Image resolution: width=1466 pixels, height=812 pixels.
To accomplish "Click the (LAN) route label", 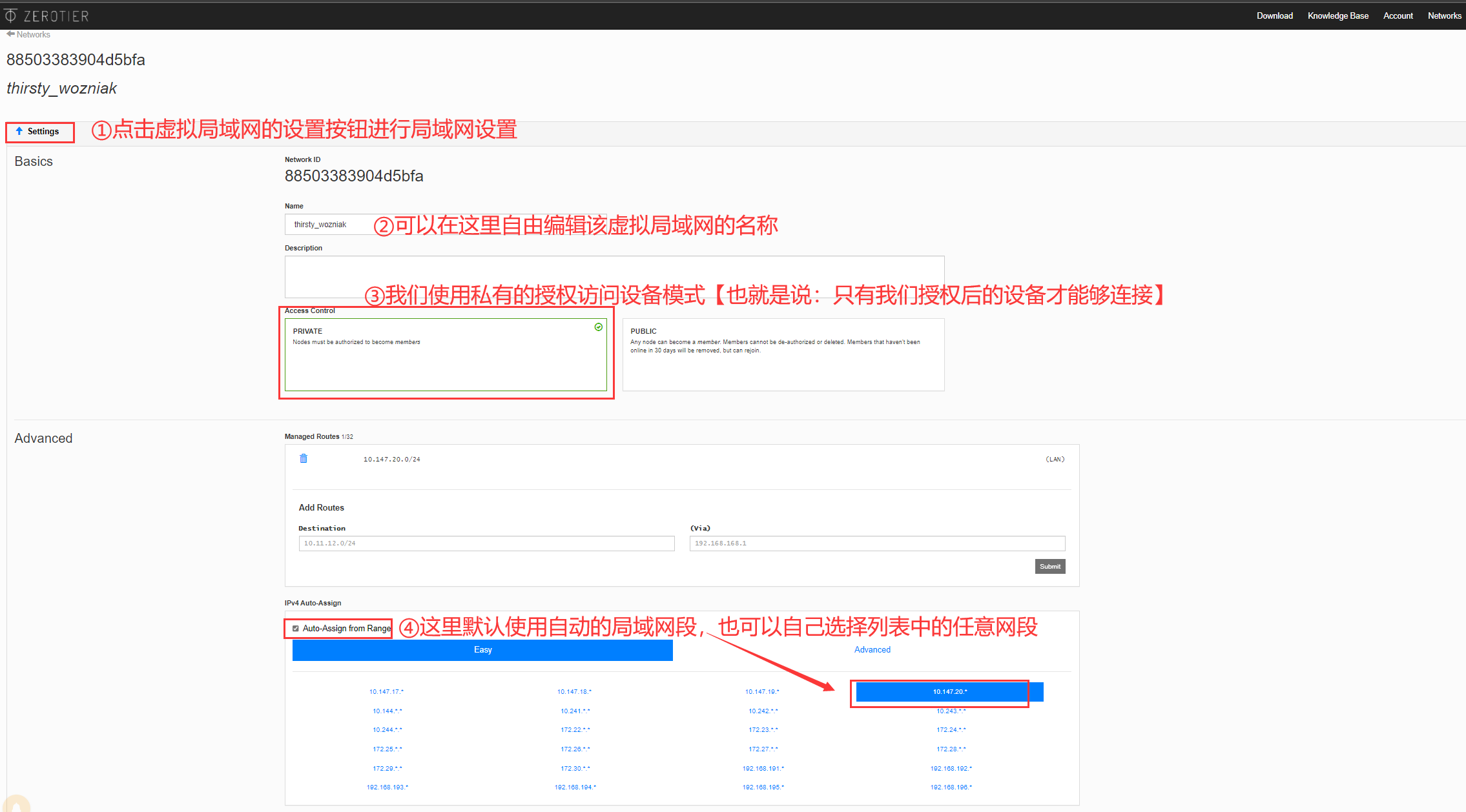I will [1055, 460].
